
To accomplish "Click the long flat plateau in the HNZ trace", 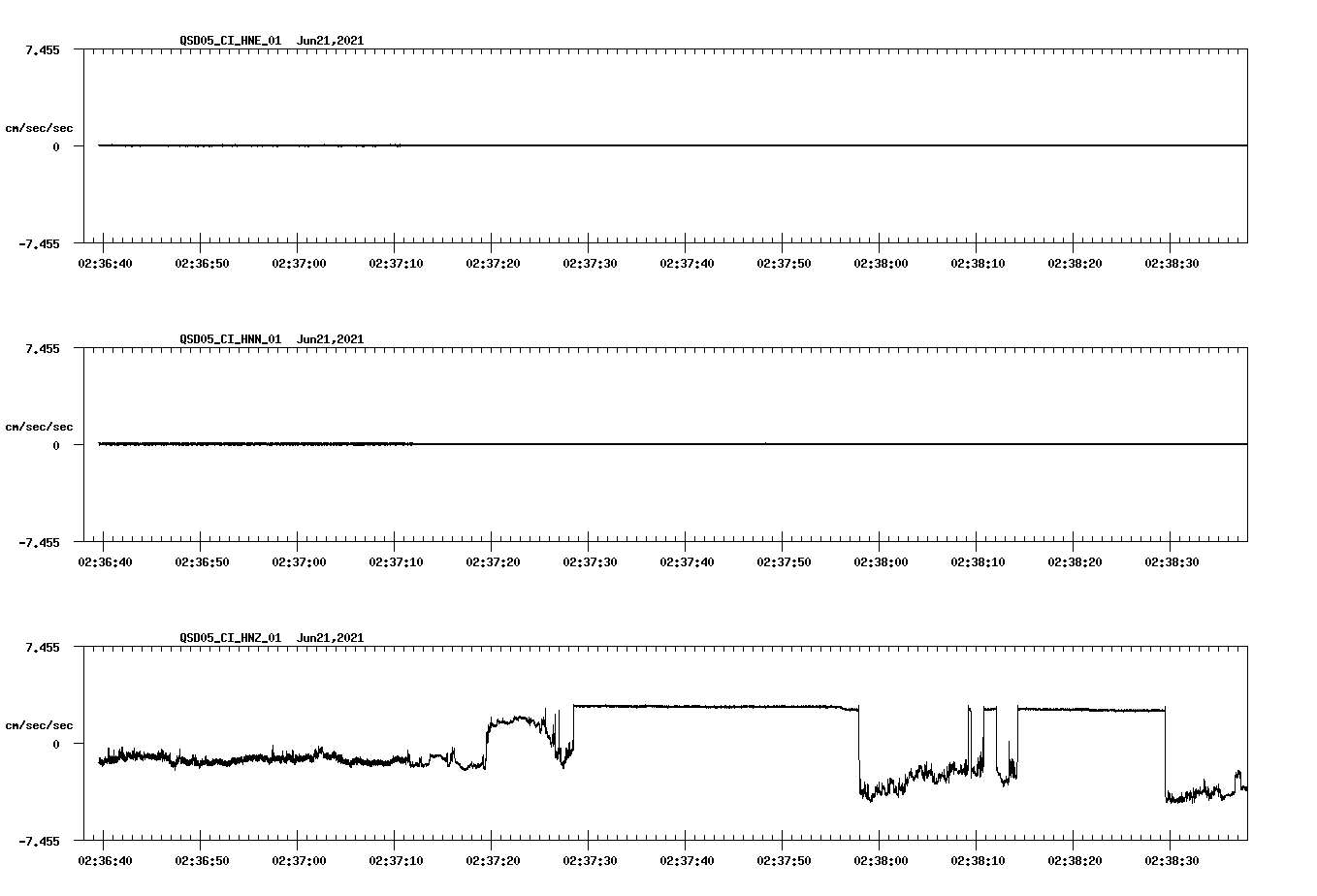I will click(716, 707).
